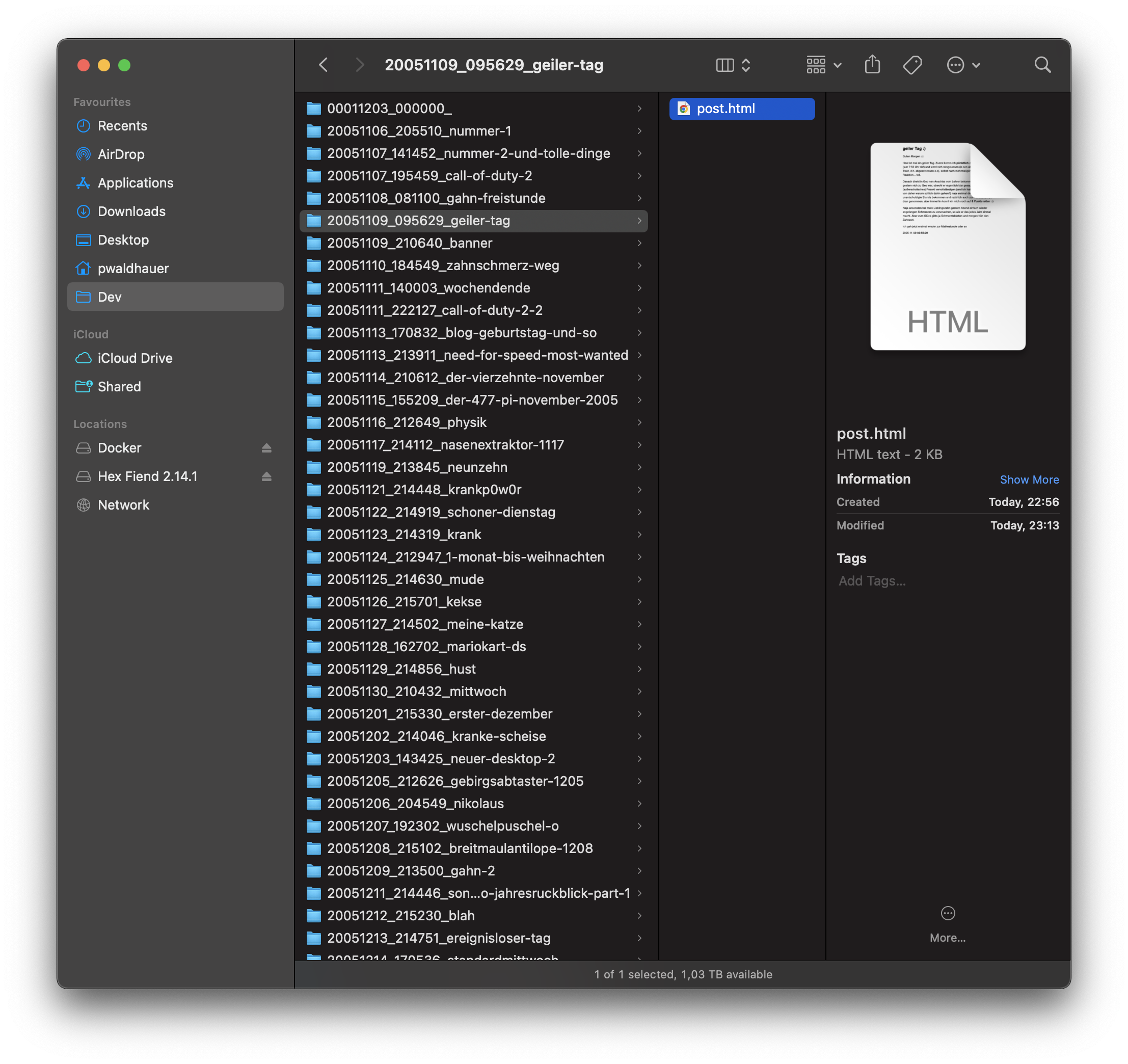This screenshot has height=1064, width=1128.
Task: Click the Show More link
Action: [1029, 480]
